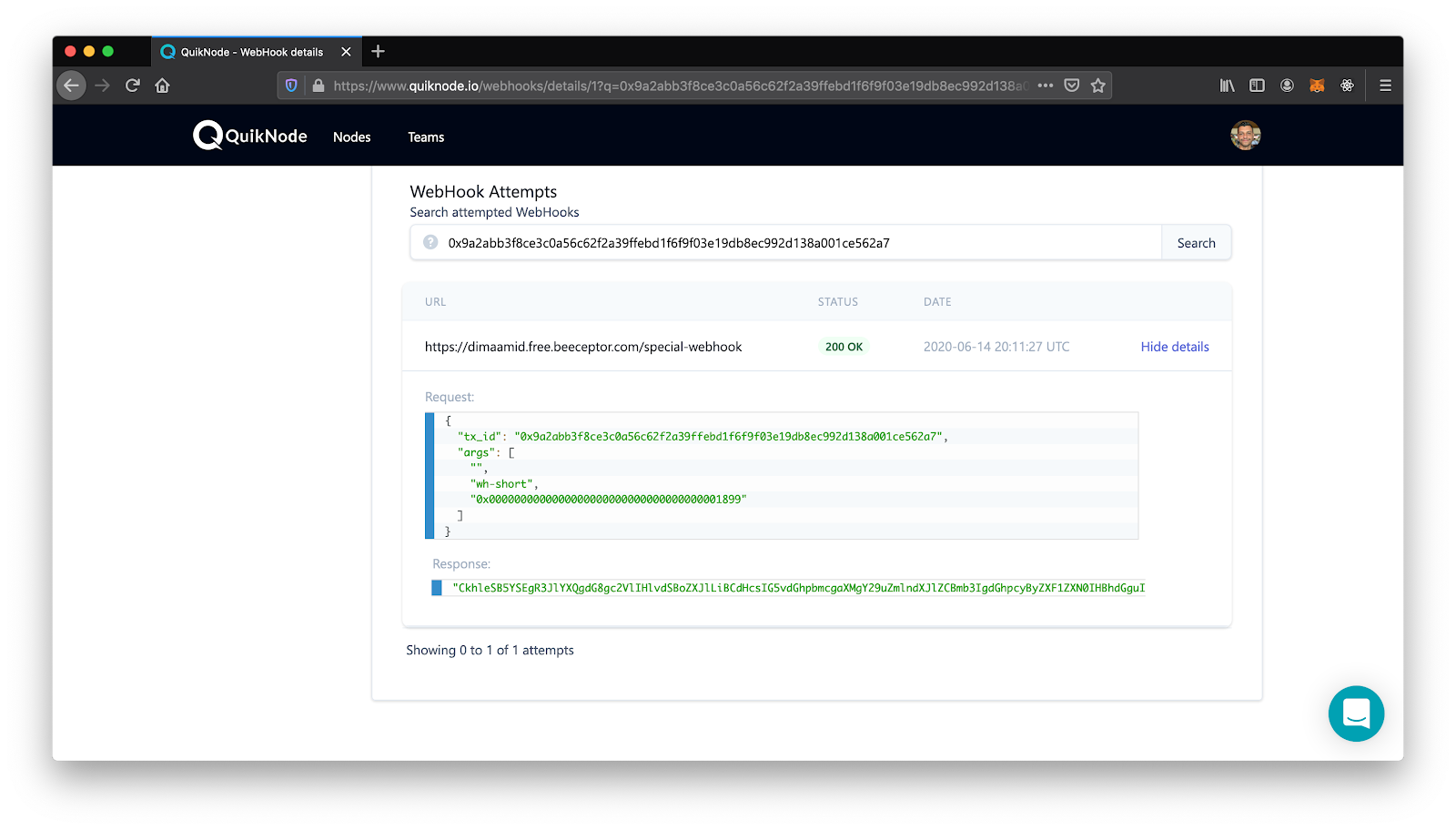The height and width of the screenshot is (830, 1456).
Task: Click the search help question icon
Action: point(430,242)
